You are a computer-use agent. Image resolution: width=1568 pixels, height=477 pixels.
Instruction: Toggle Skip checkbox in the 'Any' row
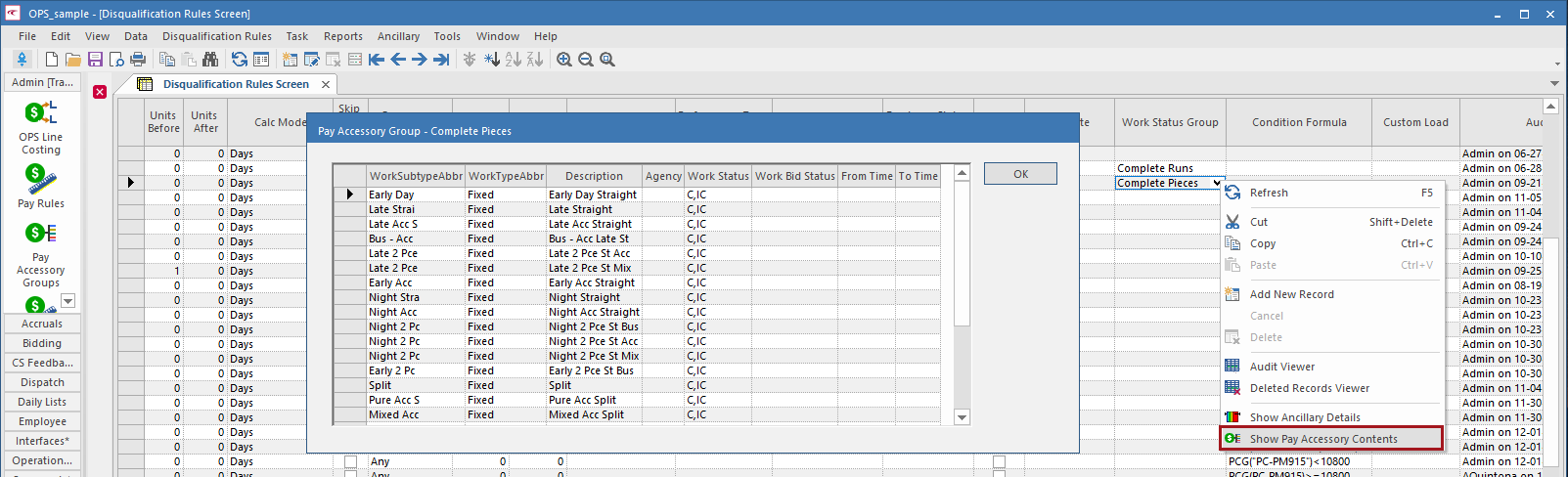tap(350, 461)
